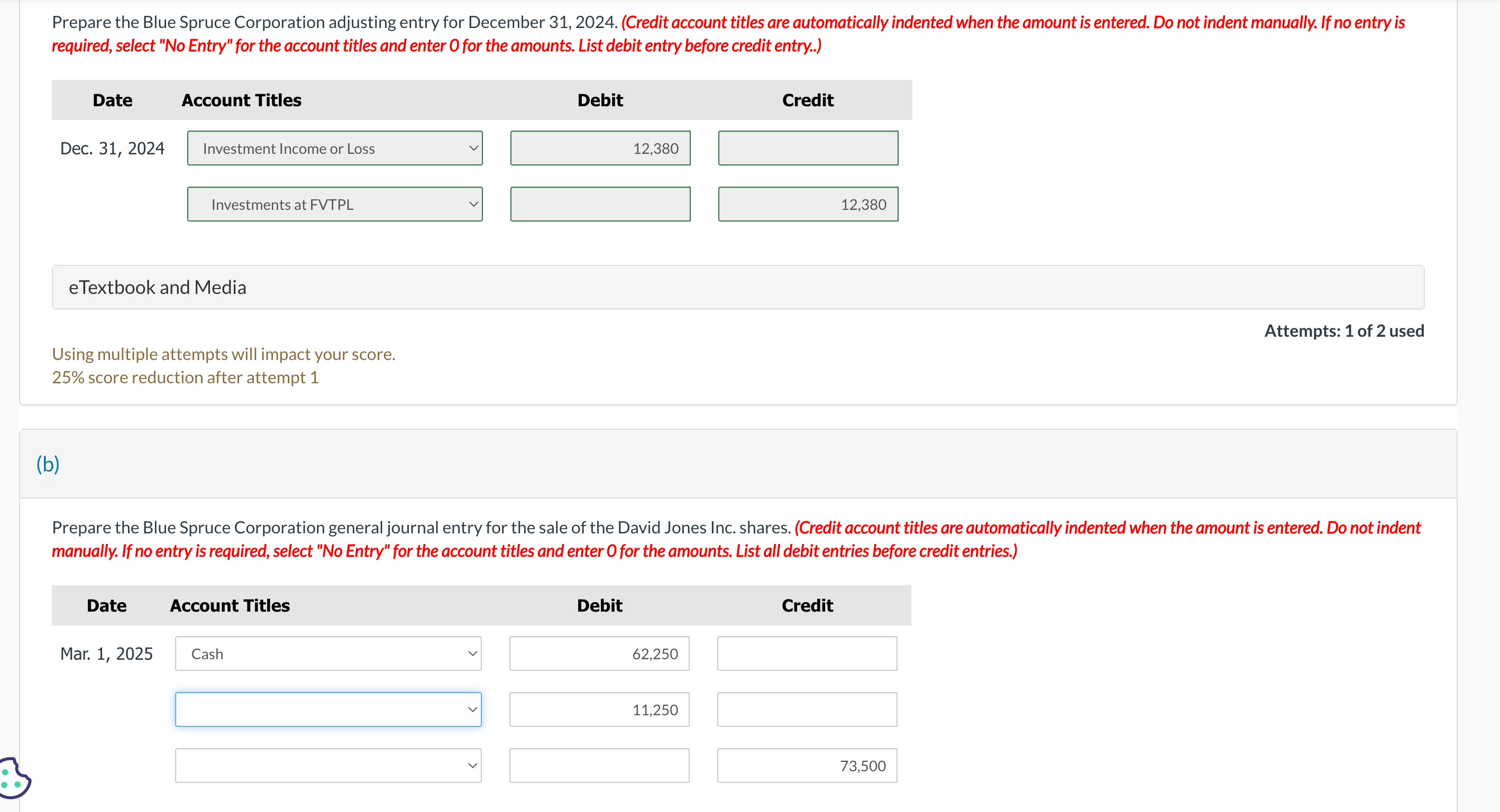This screenshot has width=1500, height=812.
Task: Click the (b) section header
Action: (48, 464)
